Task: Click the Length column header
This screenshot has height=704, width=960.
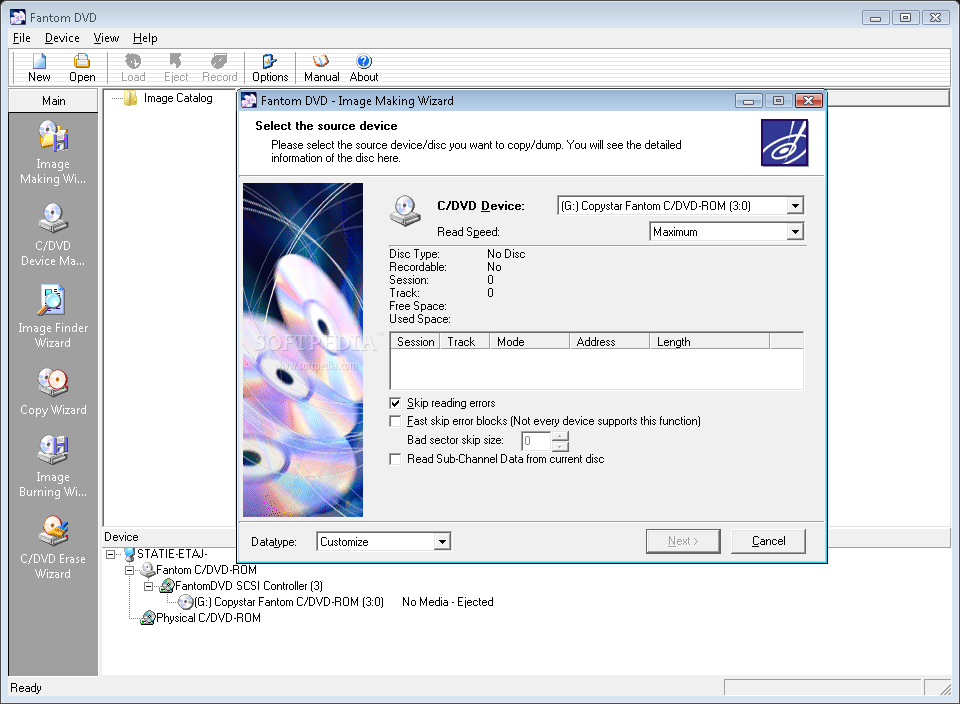Action: point(710,342)
